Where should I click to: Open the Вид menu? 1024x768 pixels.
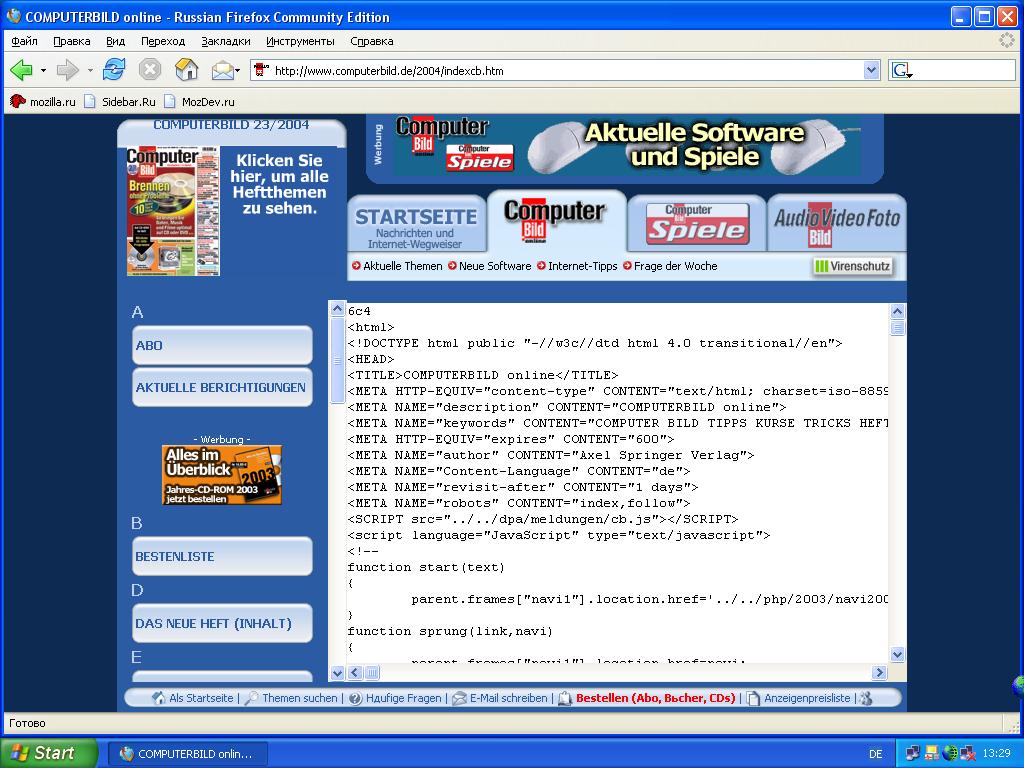(116, 41)
